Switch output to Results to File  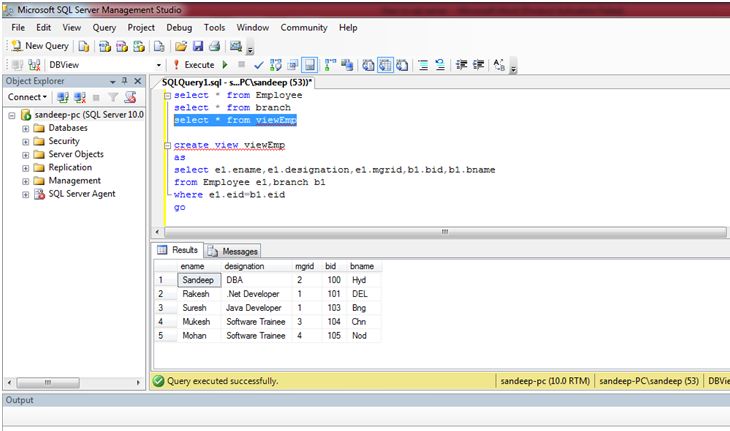402,65
